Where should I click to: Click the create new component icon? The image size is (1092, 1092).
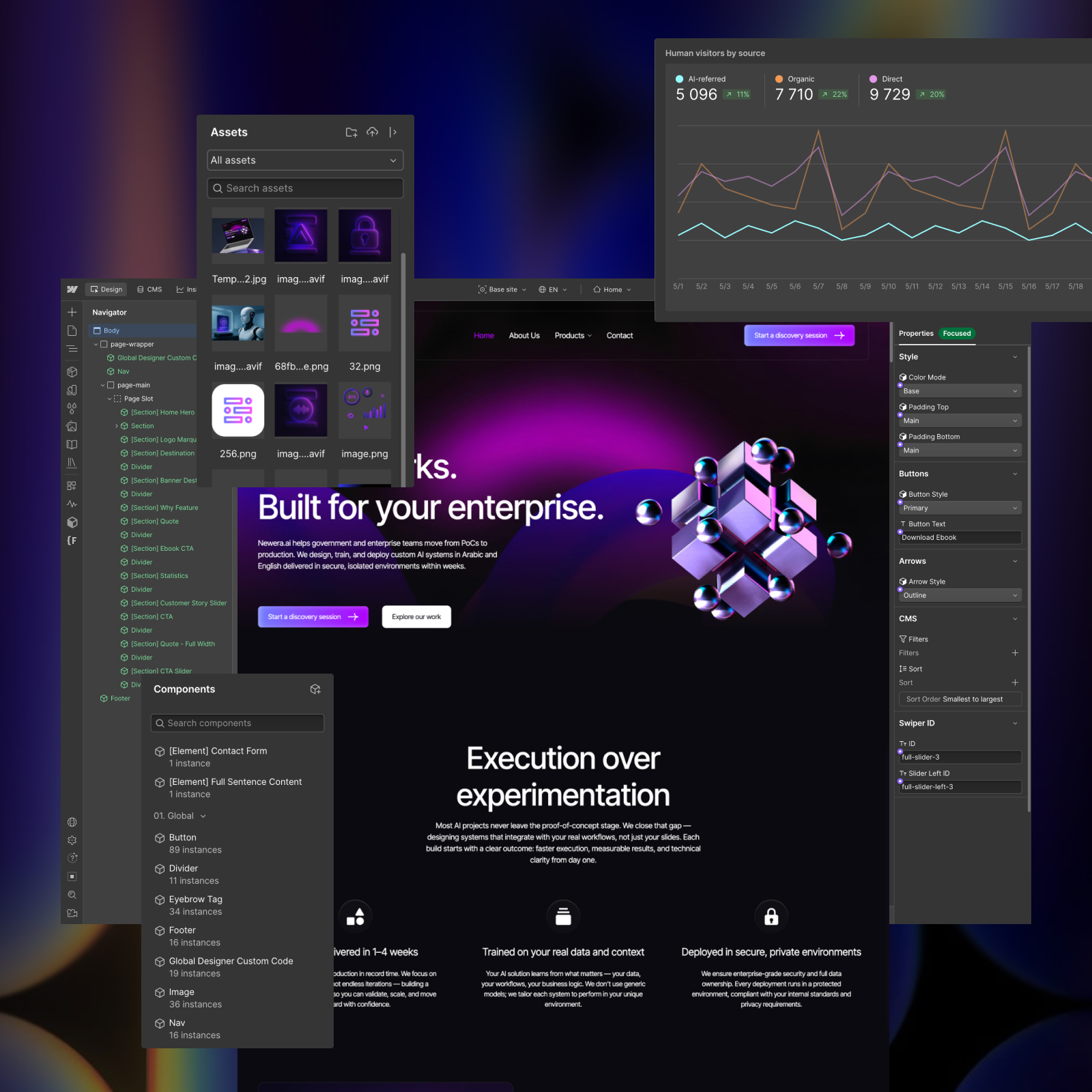[315, 689]
